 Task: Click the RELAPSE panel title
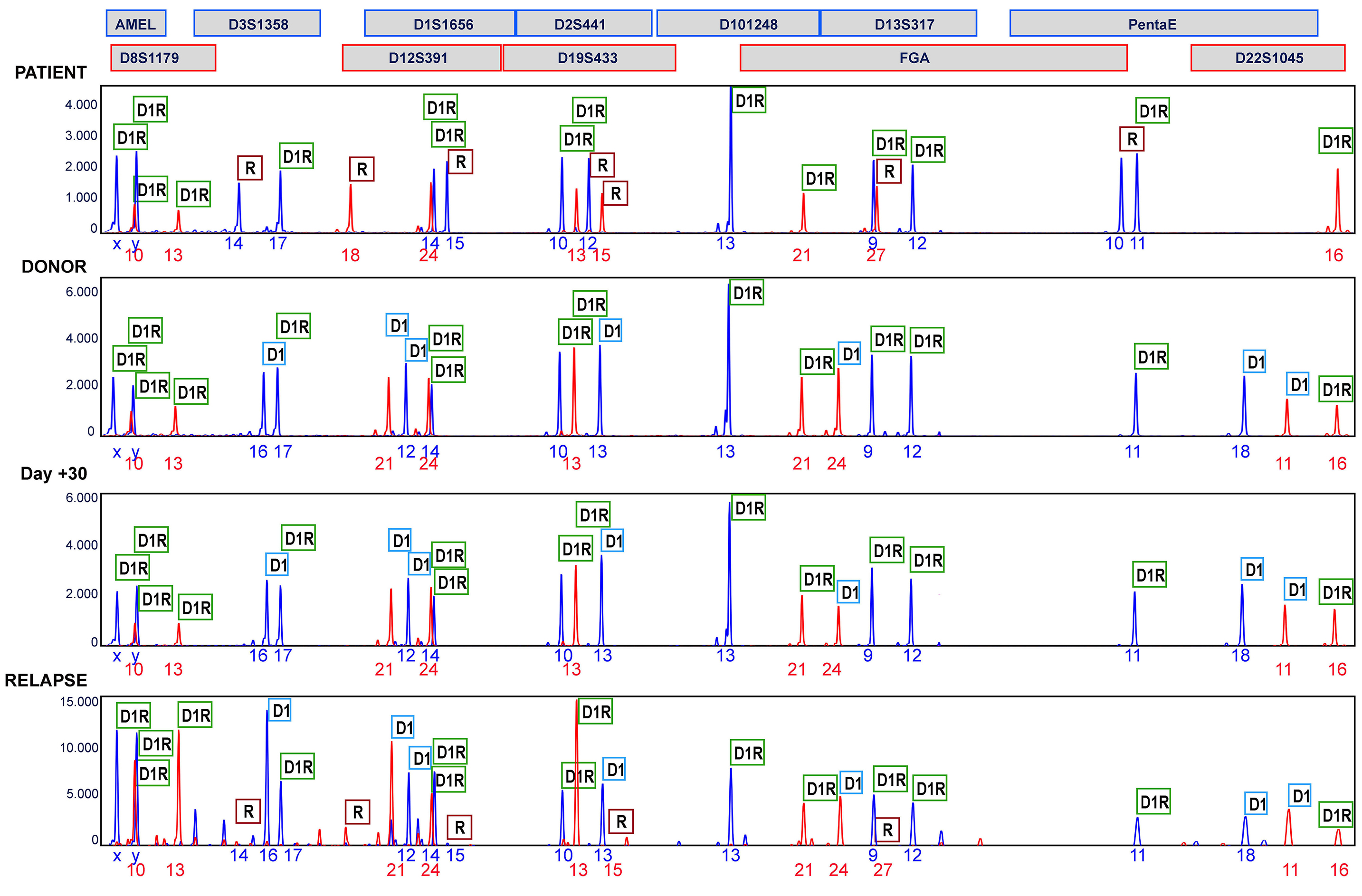[46, 680]
